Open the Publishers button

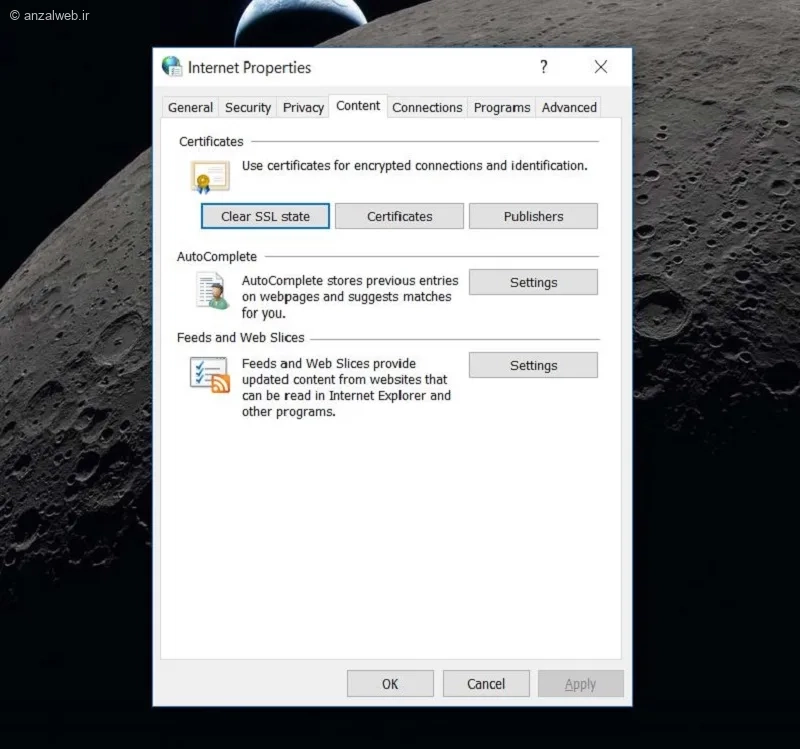coord(533,216)
